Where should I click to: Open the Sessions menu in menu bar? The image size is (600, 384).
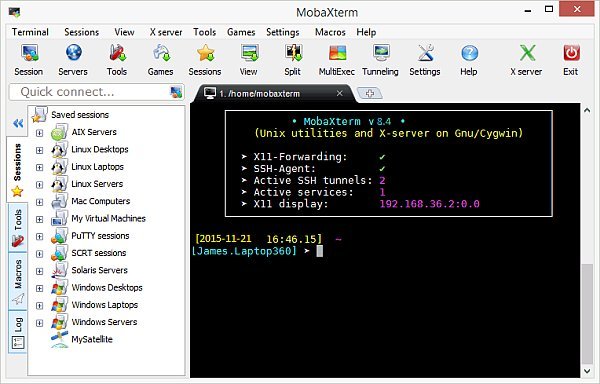pos(82,32)
